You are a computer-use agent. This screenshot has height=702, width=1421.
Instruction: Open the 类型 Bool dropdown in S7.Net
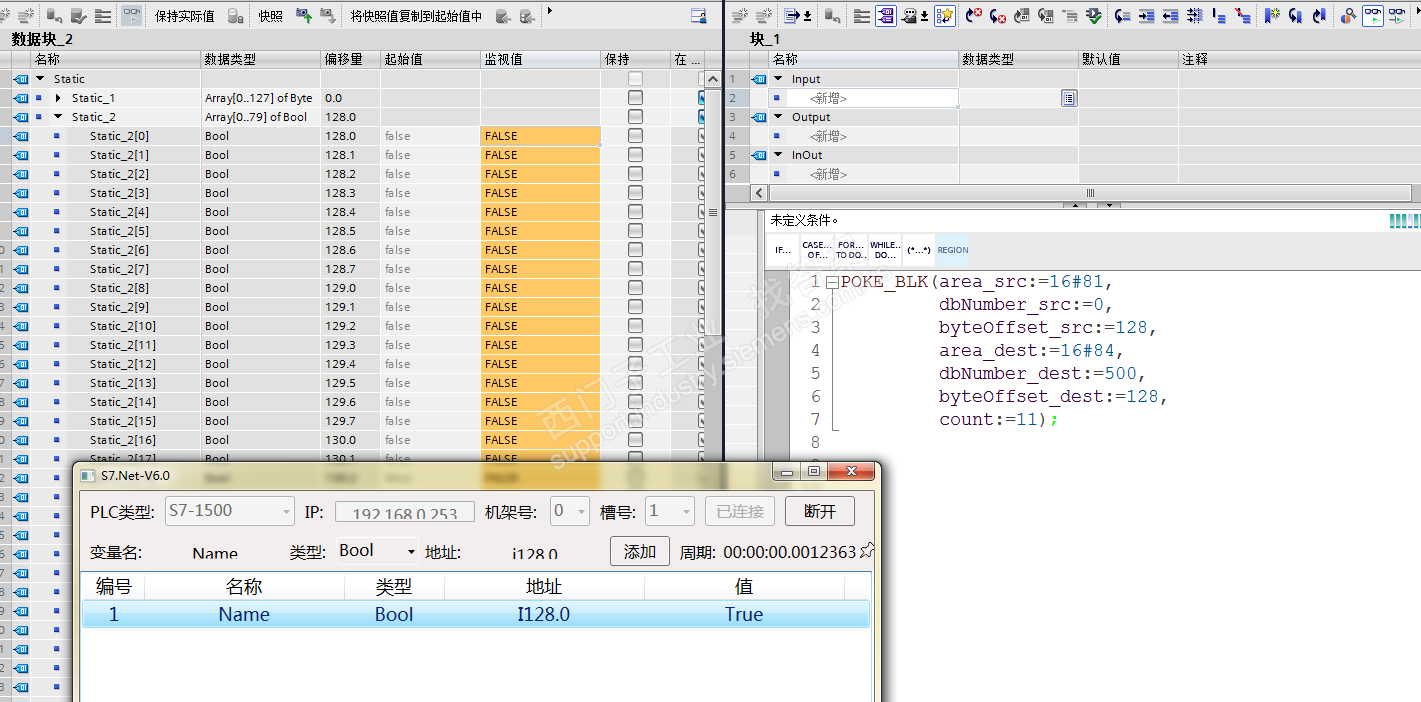point(378,551)
